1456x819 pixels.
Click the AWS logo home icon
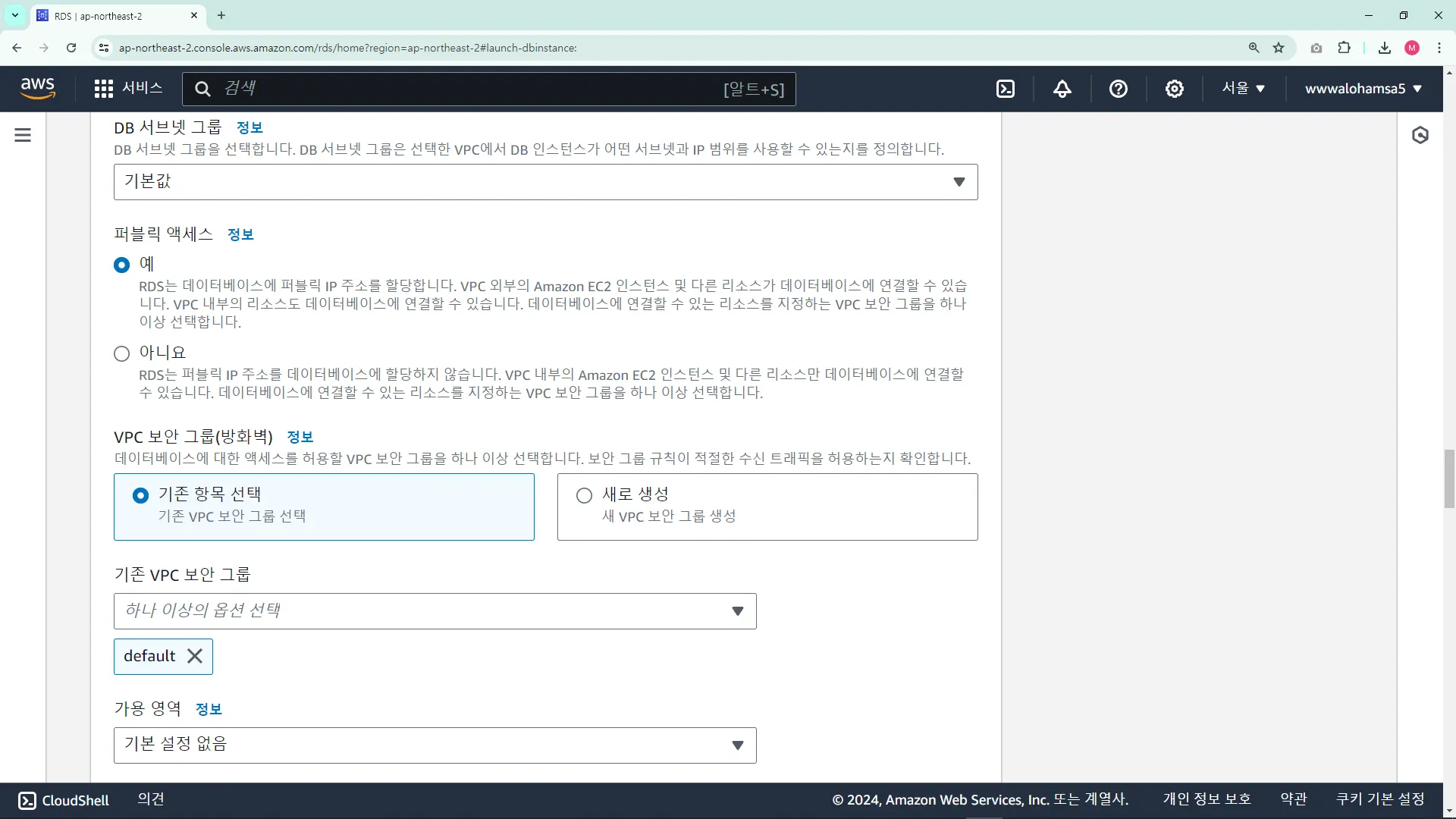[x=38, y=88]
